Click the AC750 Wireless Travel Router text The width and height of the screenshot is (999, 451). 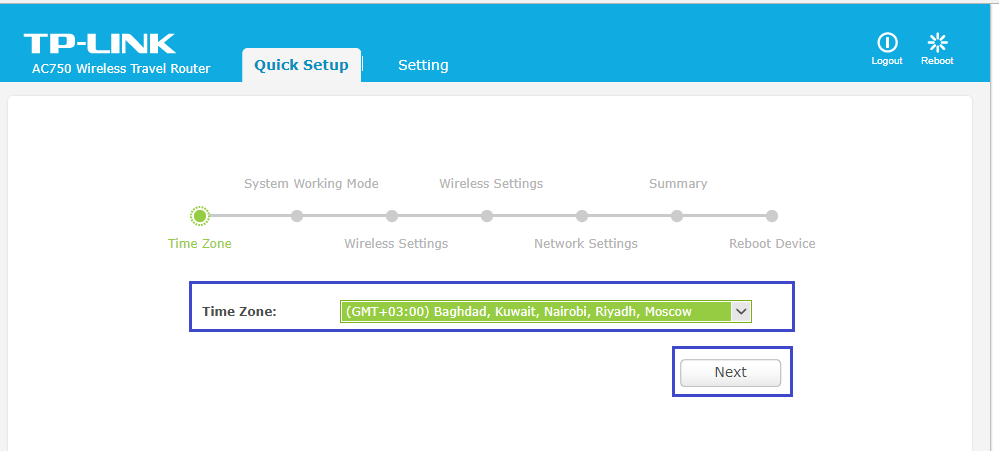click(x=121, y=69)
